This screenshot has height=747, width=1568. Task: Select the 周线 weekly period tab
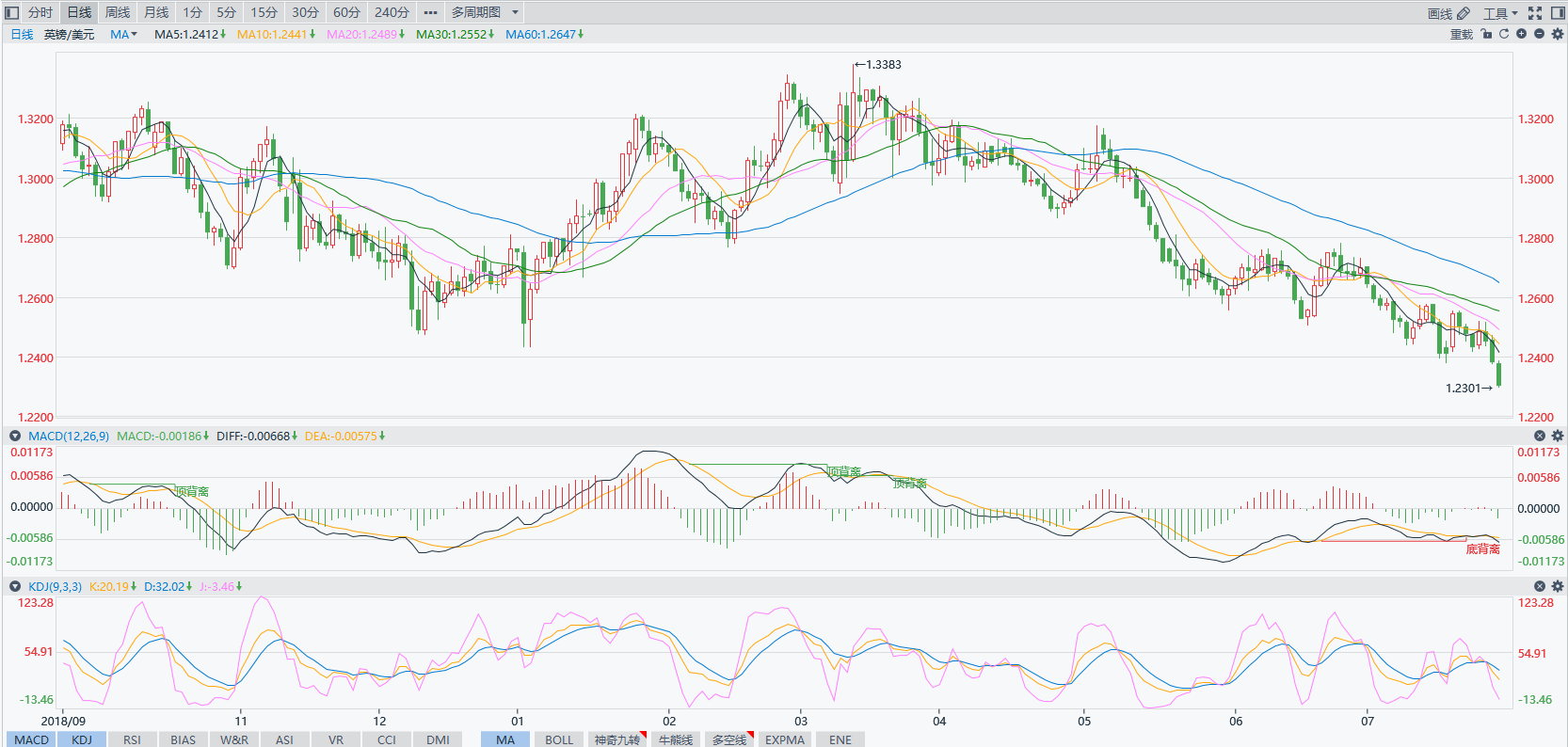pos(118,12)
